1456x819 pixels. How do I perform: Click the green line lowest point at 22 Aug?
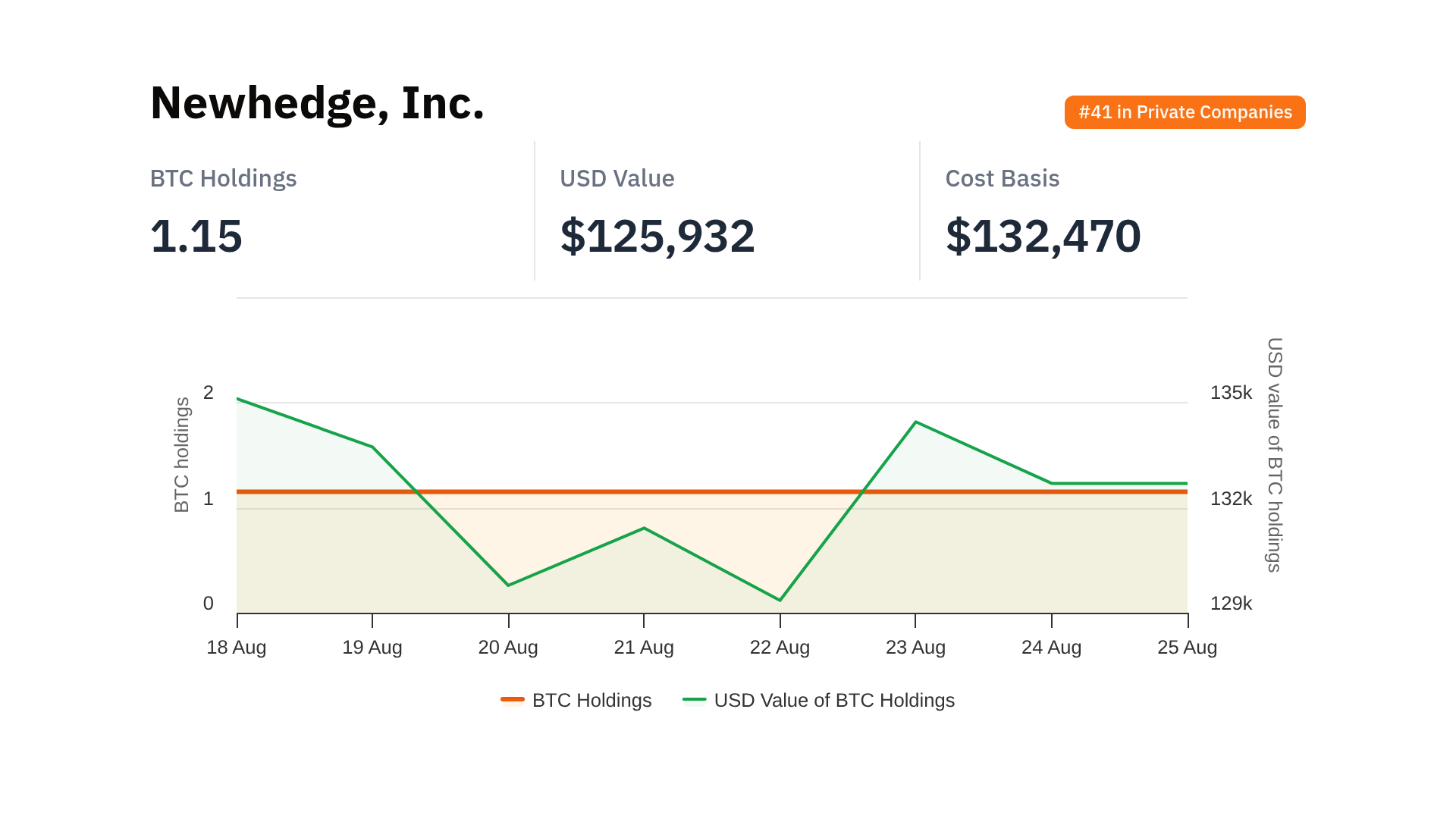[x=780, y=601]
